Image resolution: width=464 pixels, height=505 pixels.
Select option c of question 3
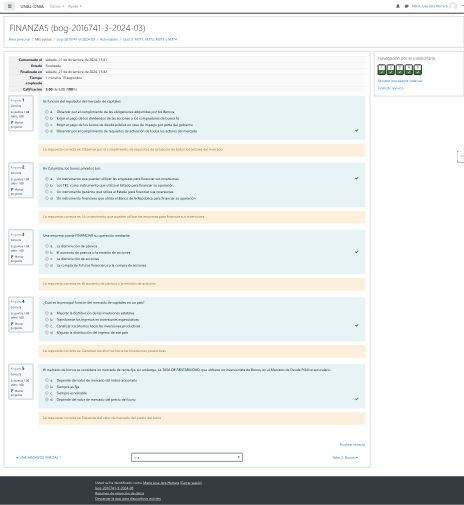[47, 259]
